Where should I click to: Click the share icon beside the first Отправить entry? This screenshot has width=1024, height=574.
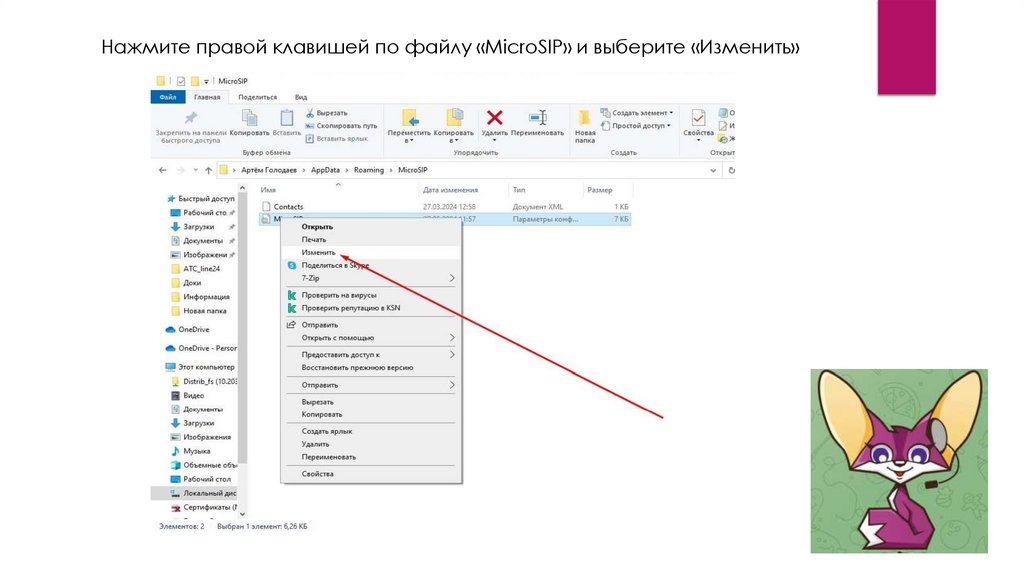(x=291, y=325)
